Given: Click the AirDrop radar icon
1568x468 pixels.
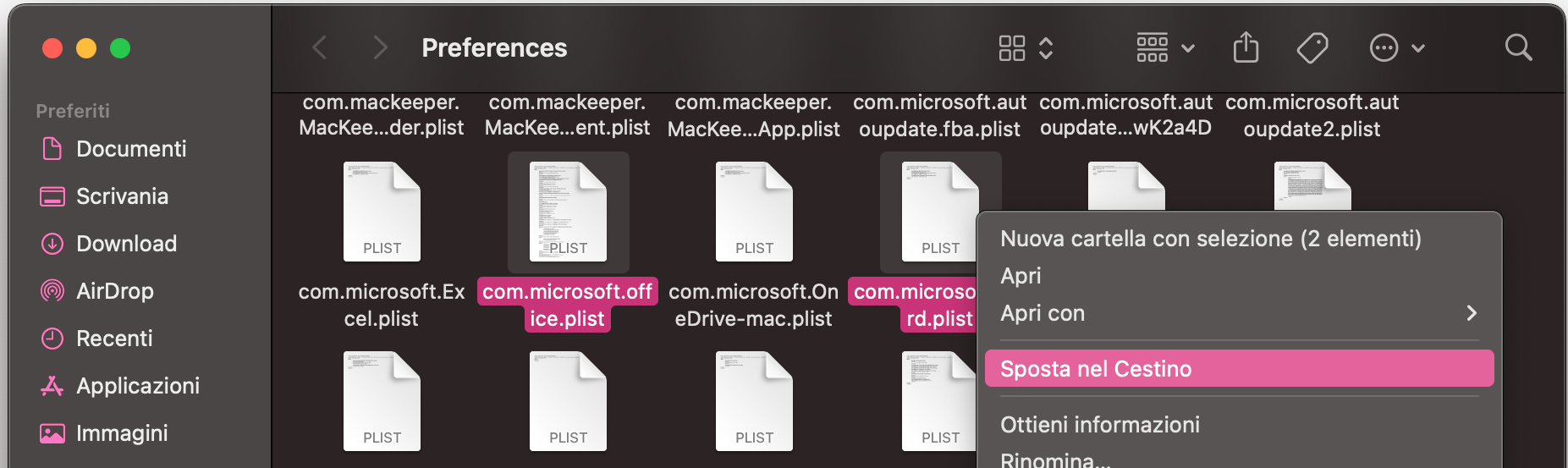Looking at the screenshot, I should tap(52, 291).
